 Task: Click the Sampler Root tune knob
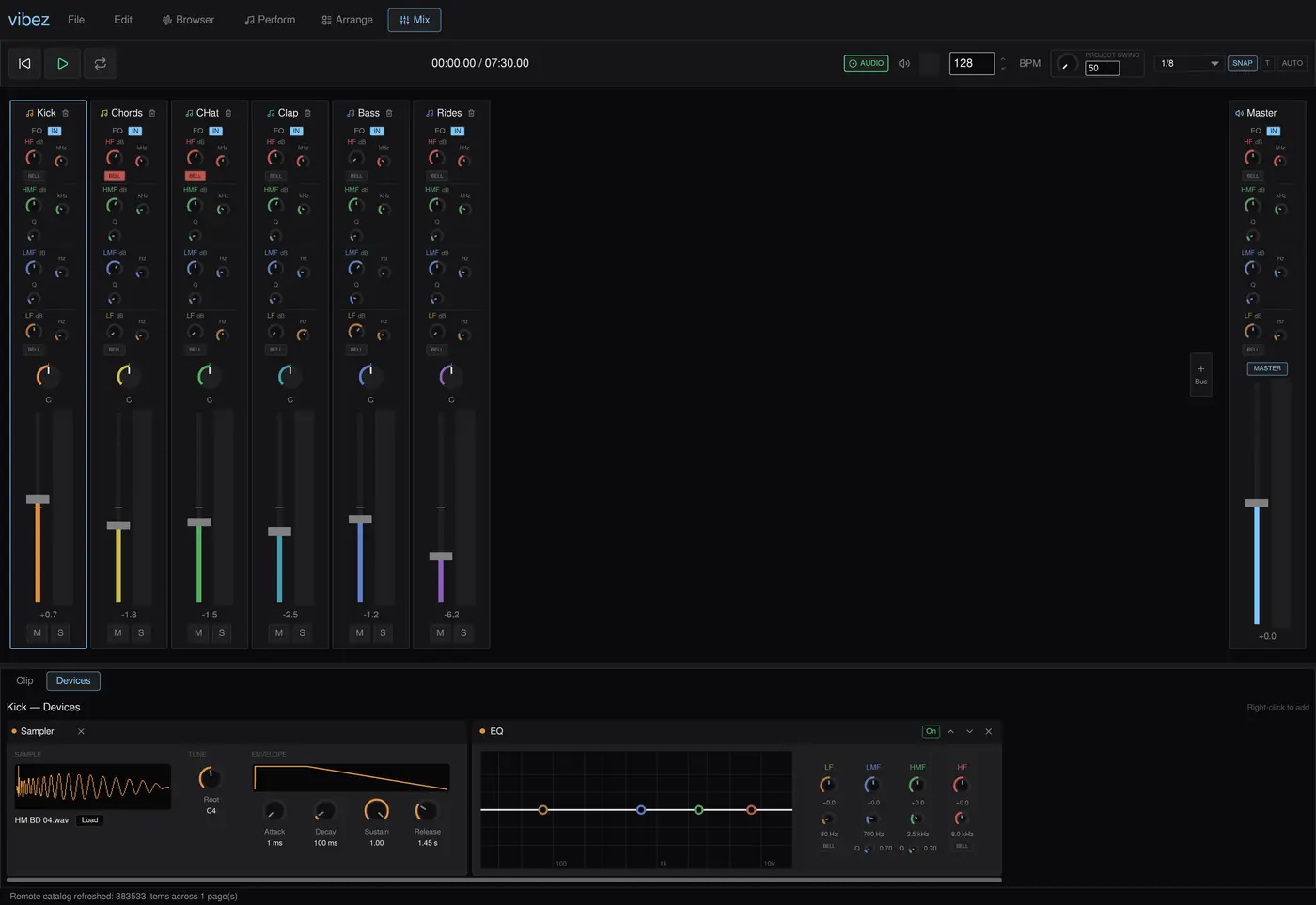pyautogui.click(x=210, y=778)
